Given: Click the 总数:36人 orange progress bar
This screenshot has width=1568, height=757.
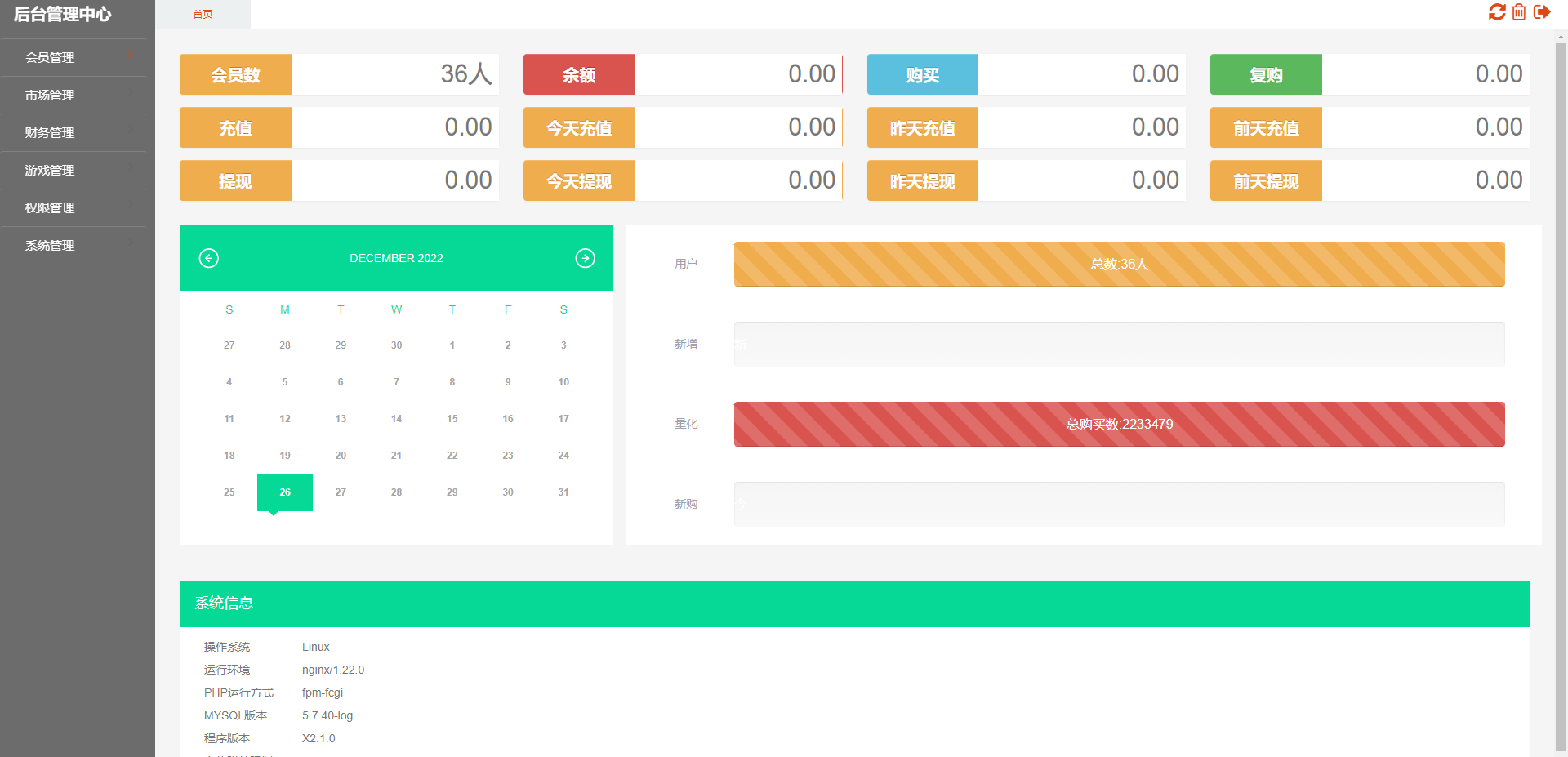Looking at the screenshot, I should click(x=1119, y=265).
